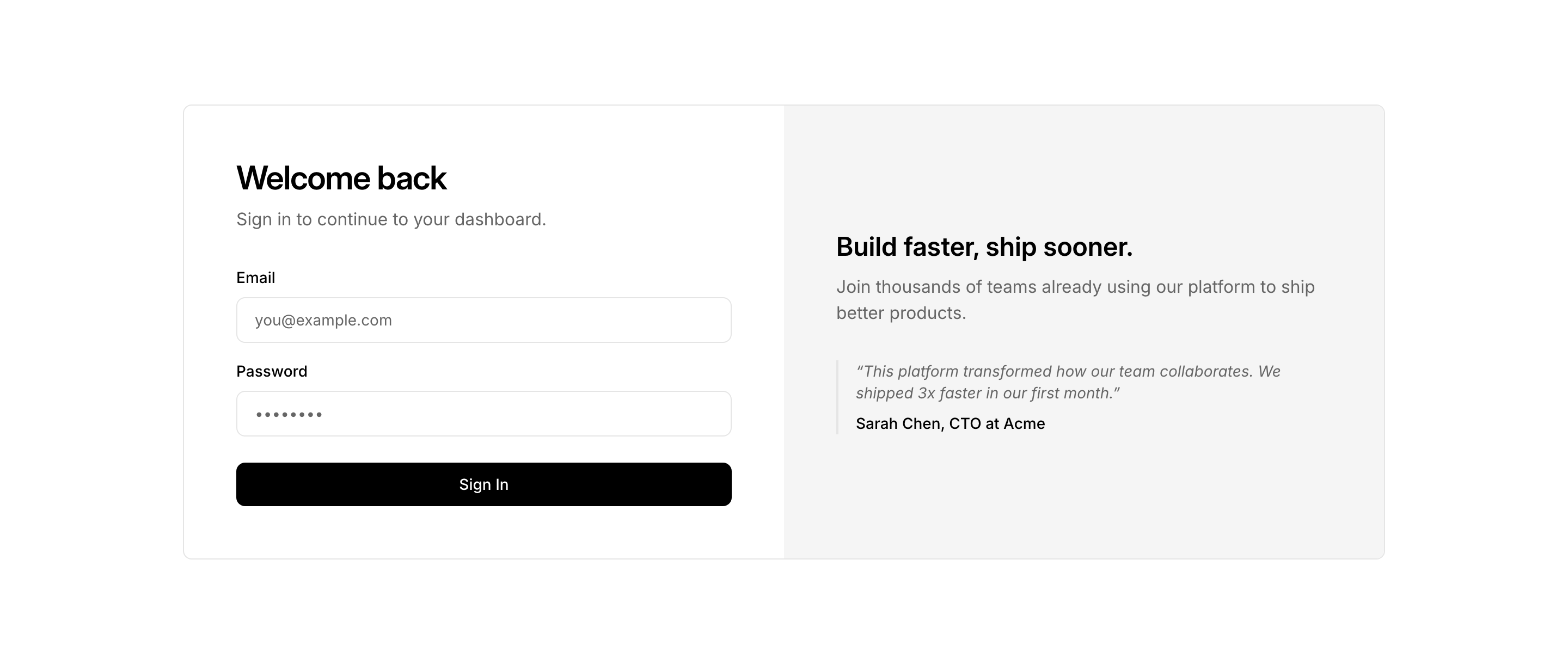The image size is (1568, 664).
Task: Click the "Welcome back" heading
Action: [341, 179]
